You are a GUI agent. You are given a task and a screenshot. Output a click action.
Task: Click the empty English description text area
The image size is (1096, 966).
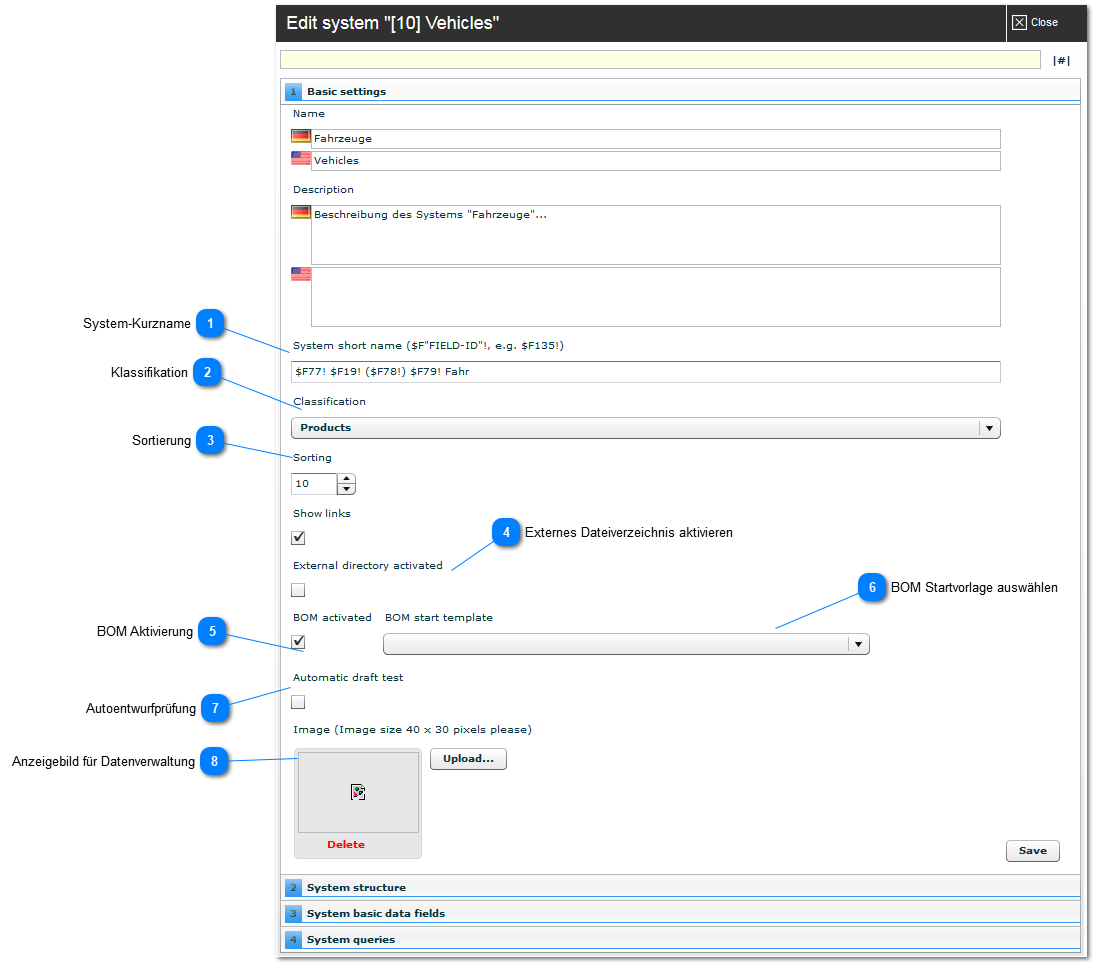(656, 297)
